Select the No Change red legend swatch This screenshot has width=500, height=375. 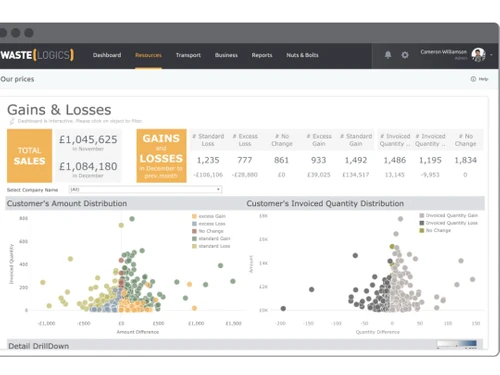click(x=194, y=231)
